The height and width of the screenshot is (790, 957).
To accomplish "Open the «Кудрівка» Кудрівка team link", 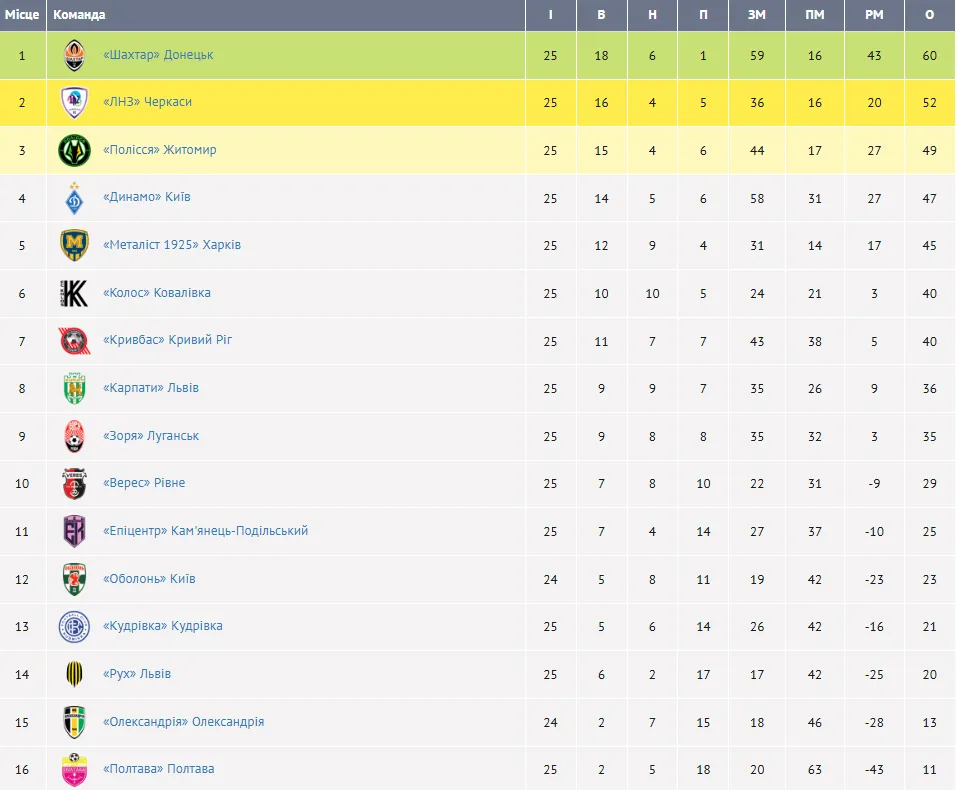I will pos(163,626).
